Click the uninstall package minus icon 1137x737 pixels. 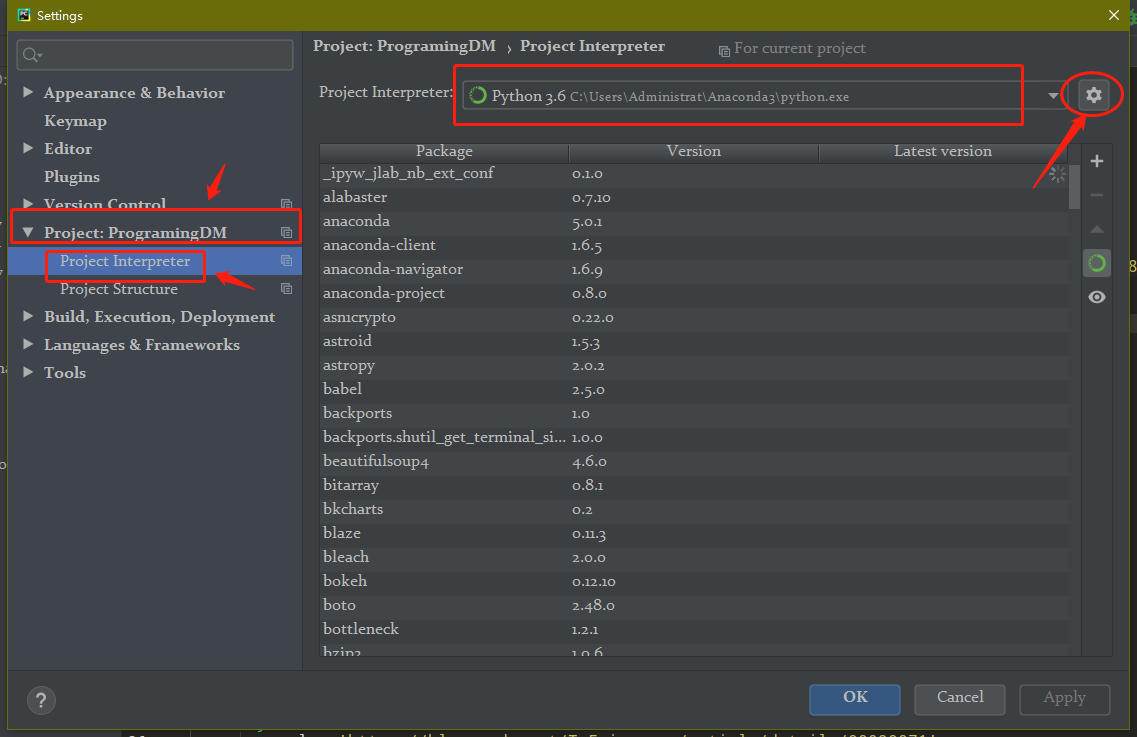pos(1097,194)
